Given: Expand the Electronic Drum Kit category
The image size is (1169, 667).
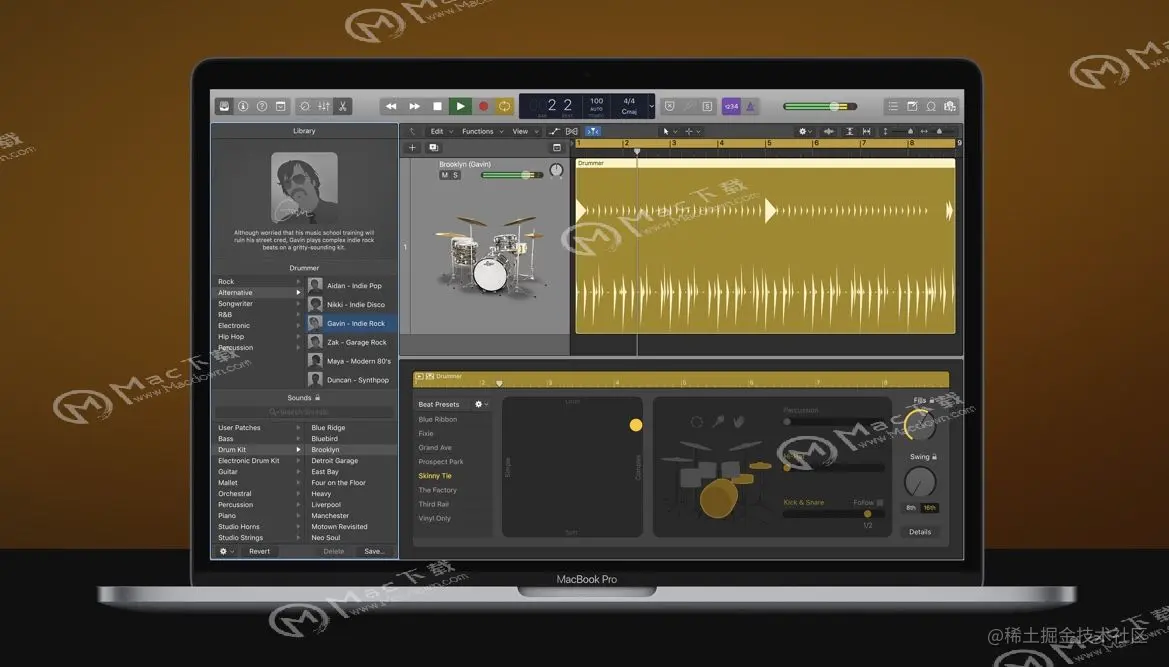Looking at the screenshot, I should (x=298, y=461).
